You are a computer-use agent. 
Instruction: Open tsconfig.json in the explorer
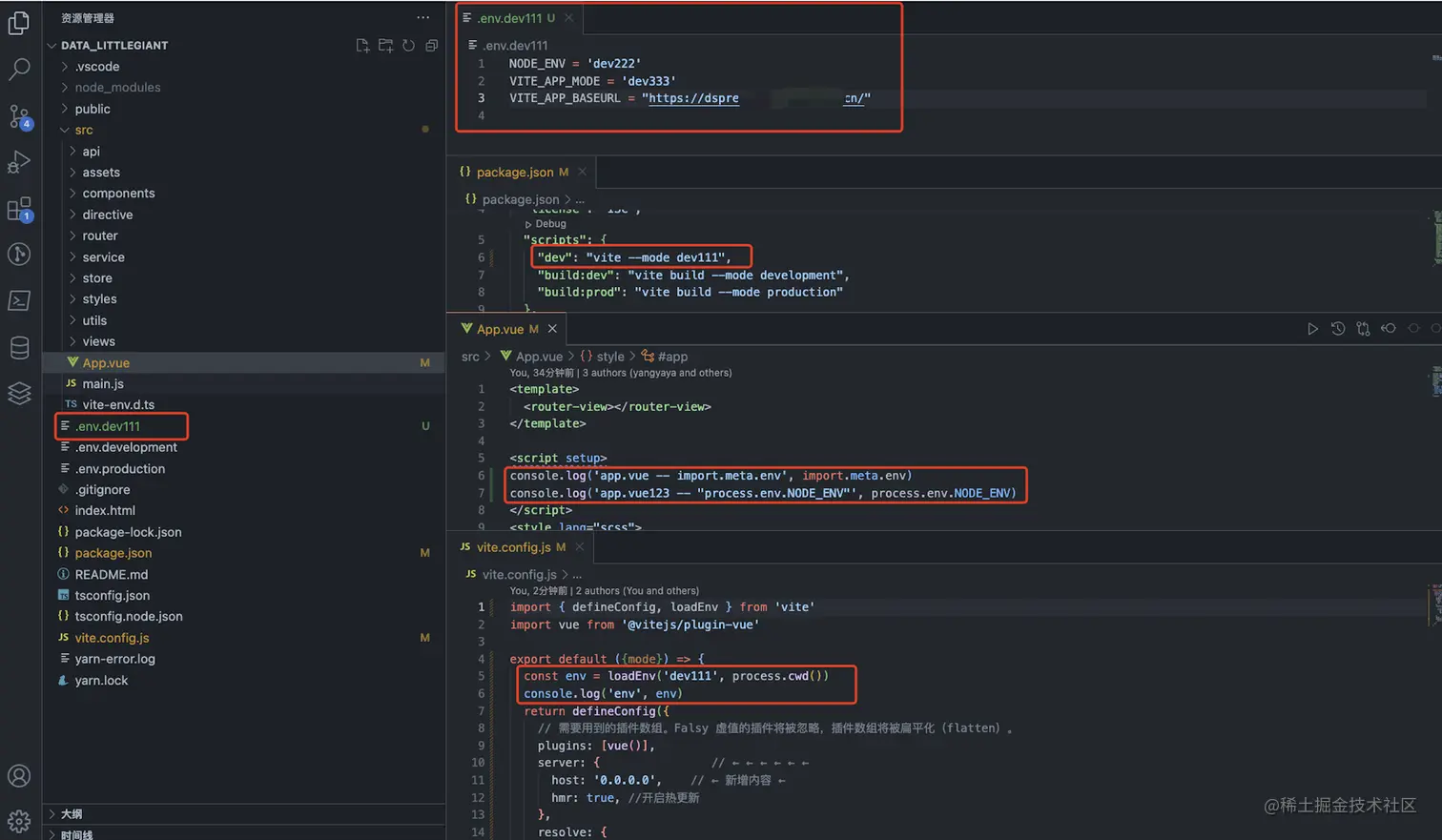[x=243, y=595]
